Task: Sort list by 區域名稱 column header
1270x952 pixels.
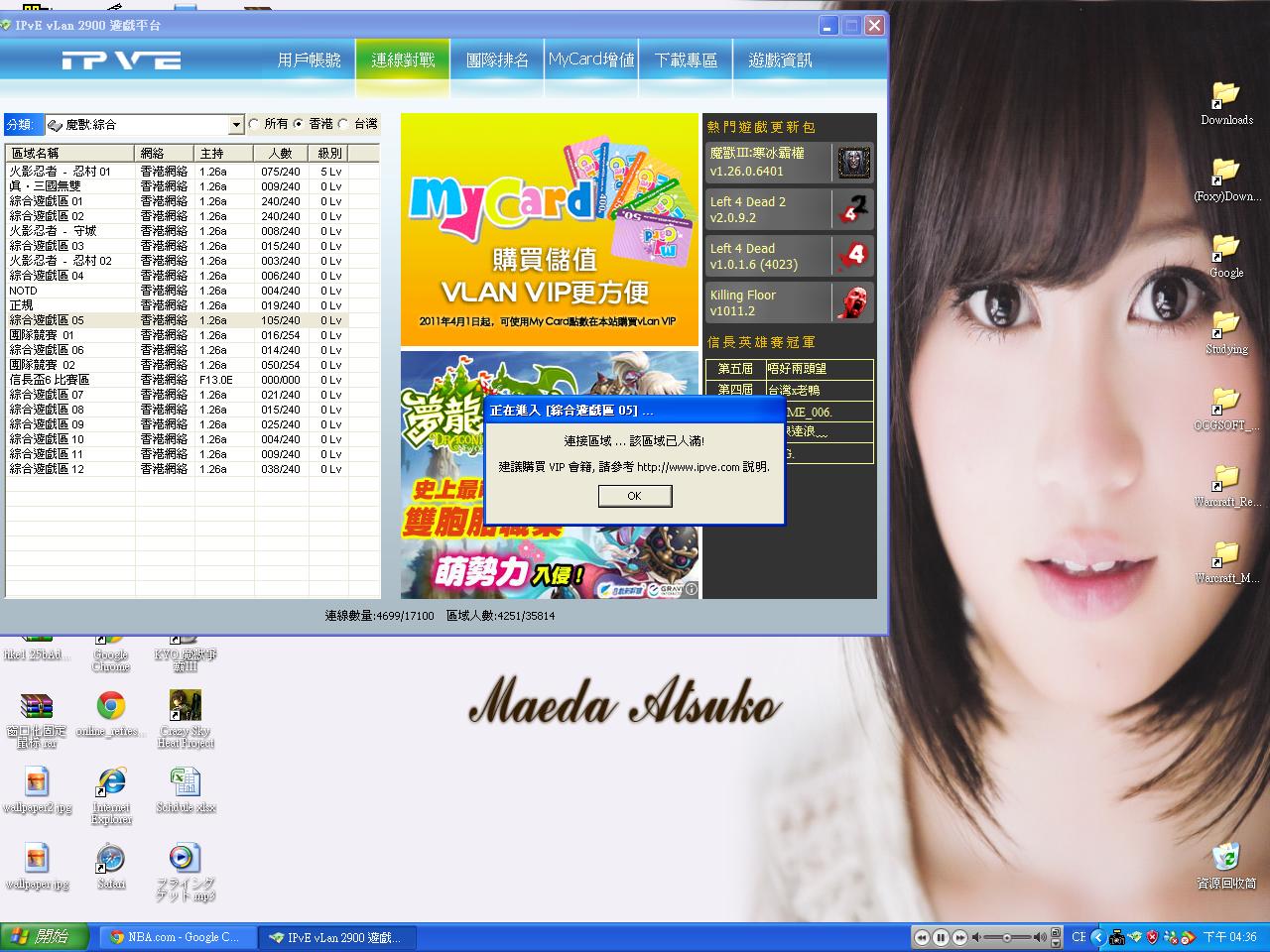Action: [69, 153]
